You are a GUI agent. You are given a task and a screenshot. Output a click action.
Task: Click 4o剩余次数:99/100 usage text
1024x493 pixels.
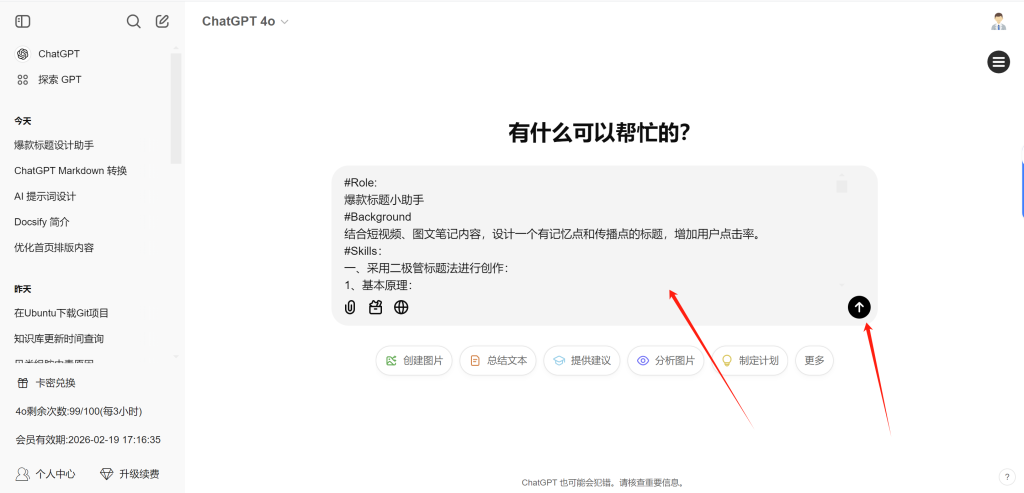click(79, 411)
